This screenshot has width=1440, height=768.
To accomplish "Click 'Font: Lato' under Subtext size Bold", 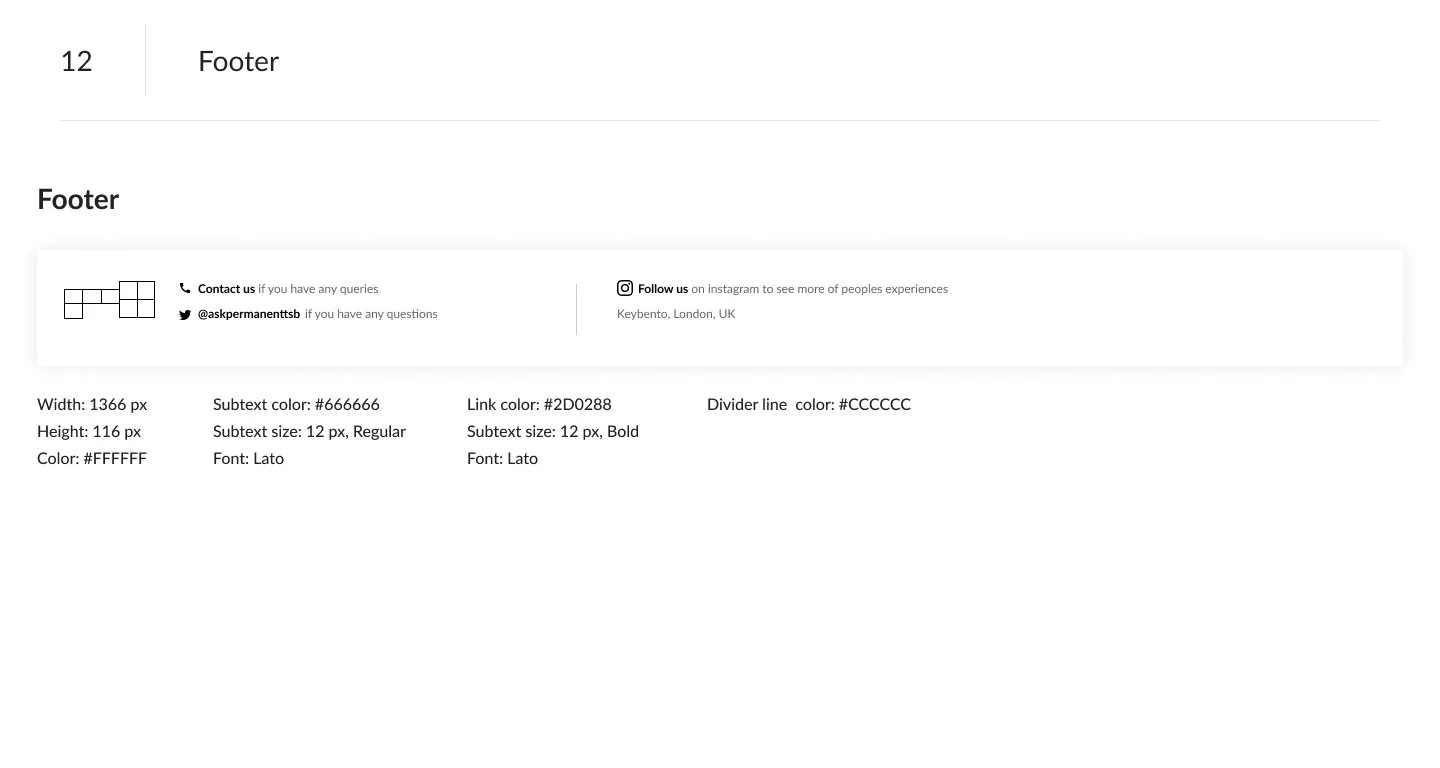I will click(x=502, y=458).
